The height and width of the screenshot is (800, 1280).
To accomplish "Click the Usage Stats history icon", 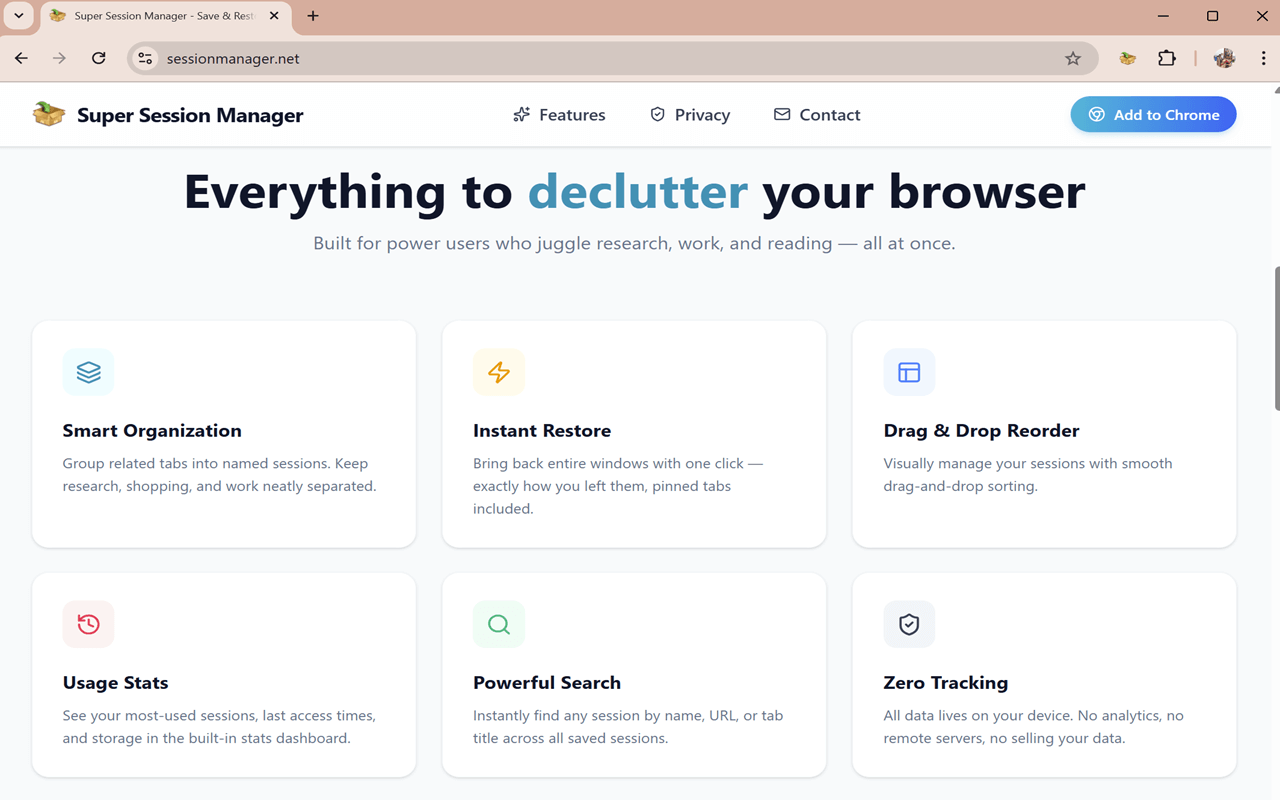I will [88, 624].
